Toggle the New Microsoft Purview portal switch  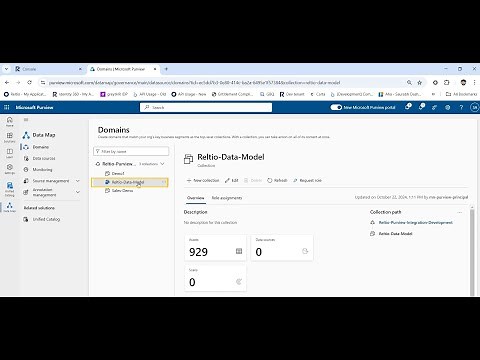coord(336,107)
